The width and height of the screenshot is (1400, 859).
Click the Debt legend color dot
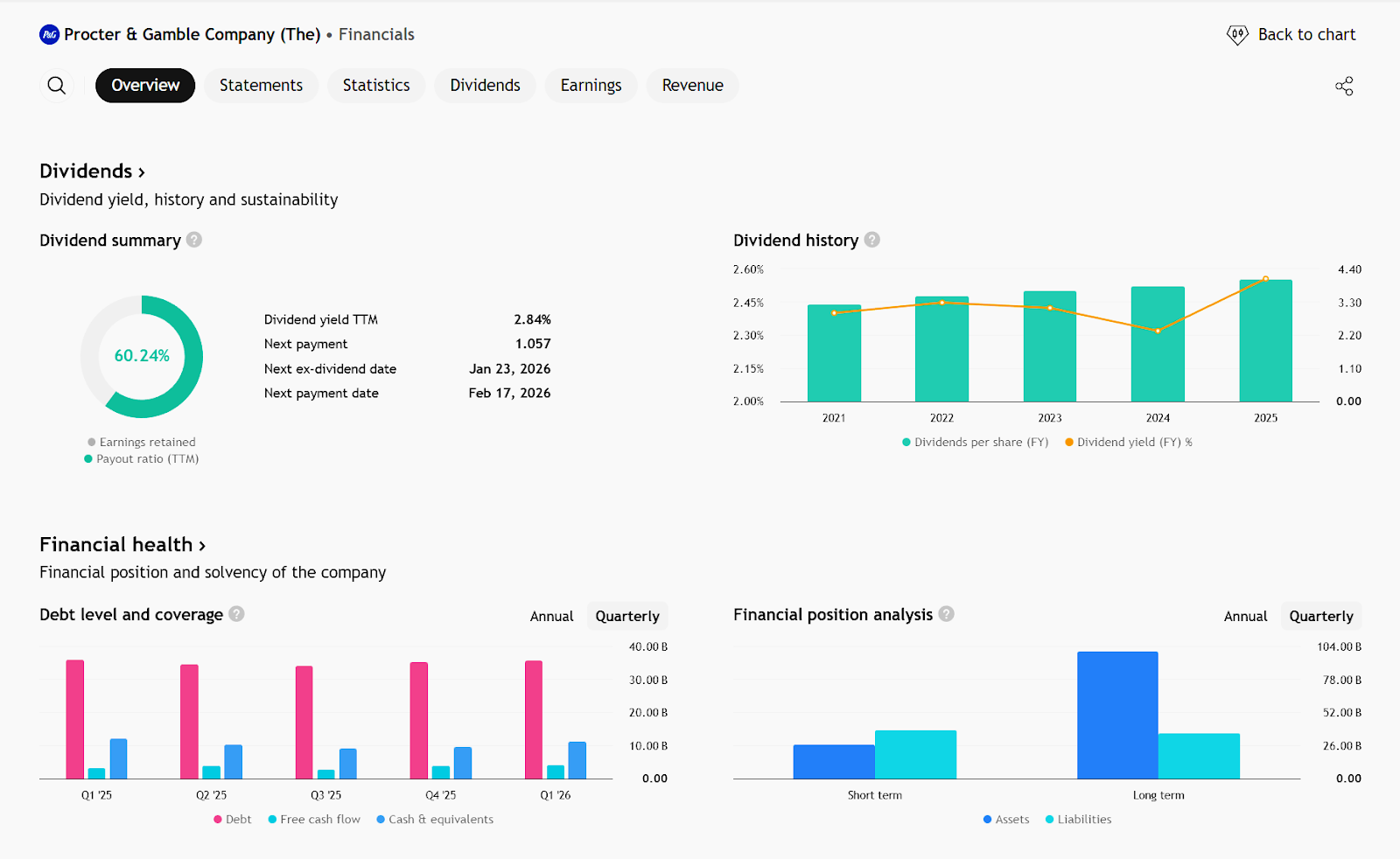point(218,820)
